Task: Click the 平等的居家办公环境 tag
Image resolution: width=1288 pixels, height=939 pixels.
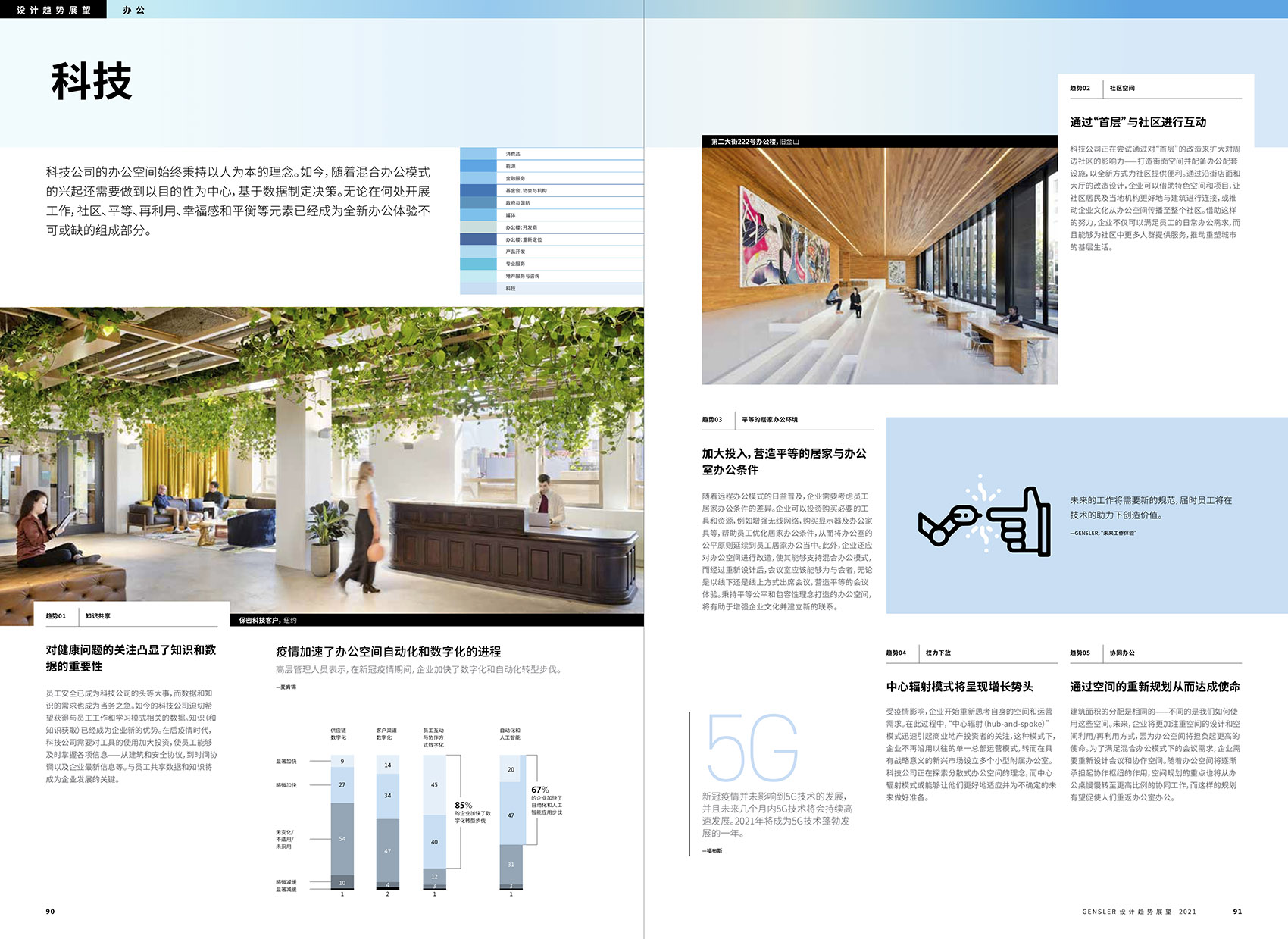Action: [x=770, y=419]
